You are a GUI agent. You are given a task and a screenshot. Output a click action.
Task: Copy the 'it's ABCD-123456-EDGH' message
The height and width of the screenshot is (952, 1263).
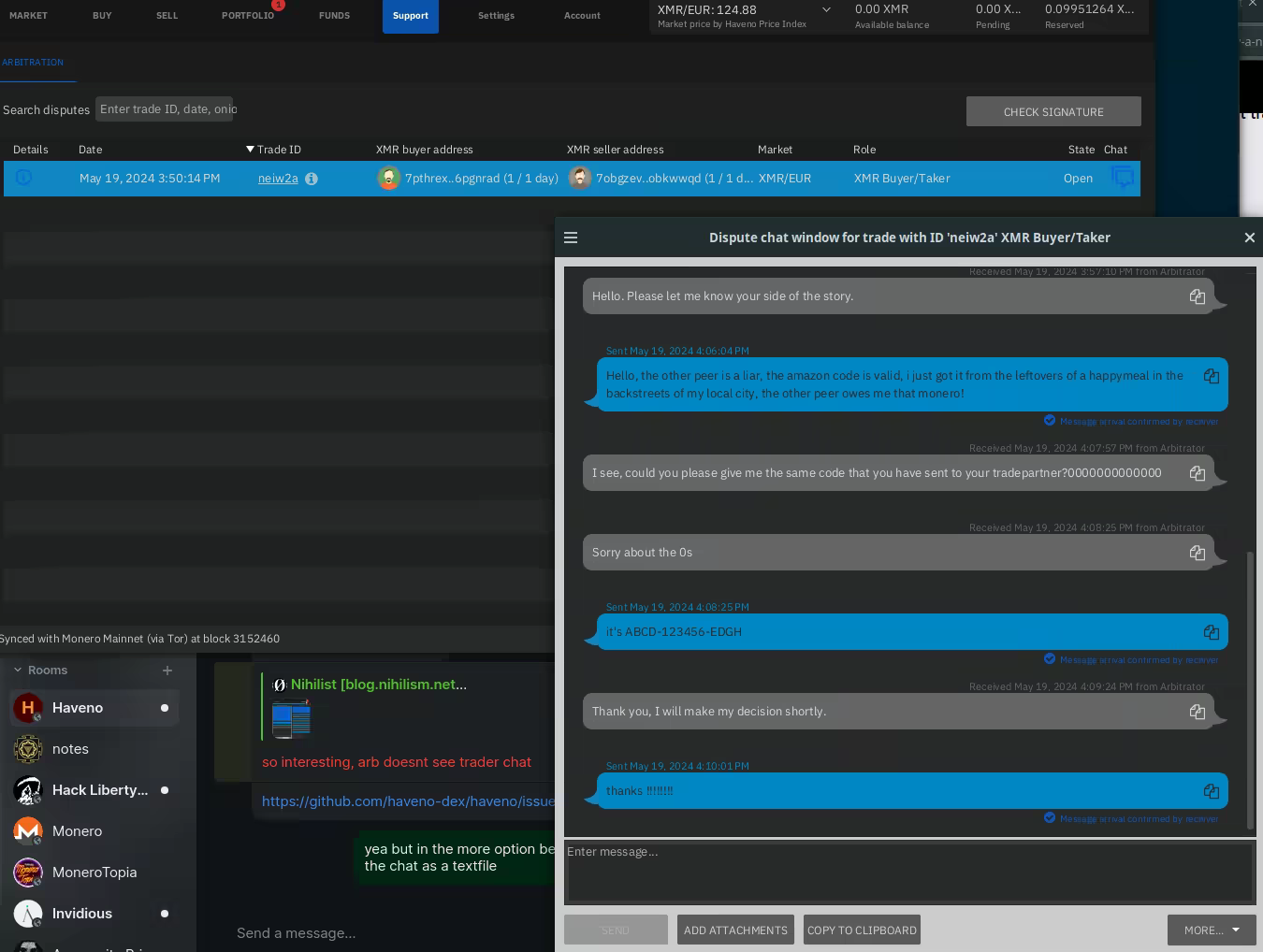pos(1211,632)
